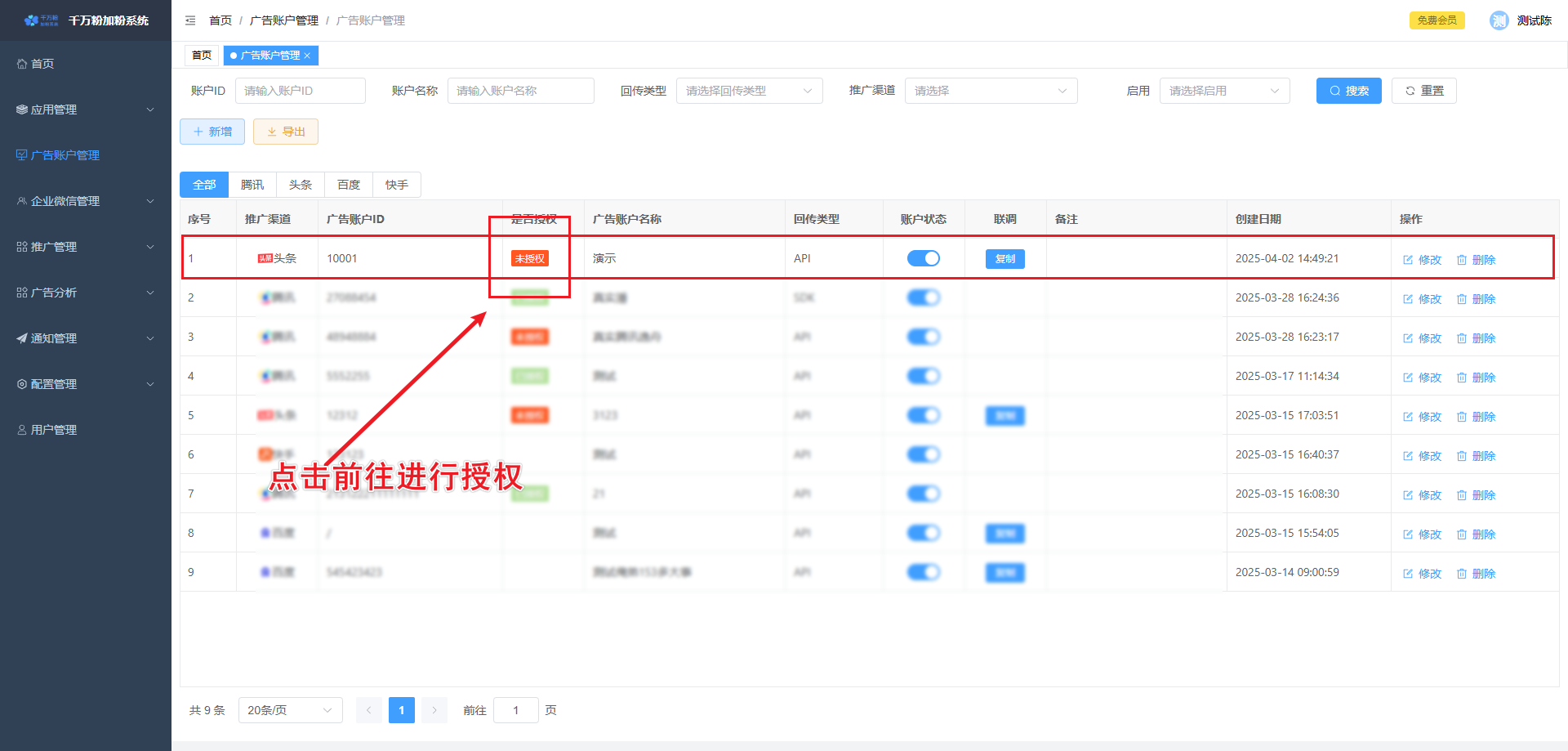
Task: Click the sidebar collapse hamburger icon
Action: (x=190, y=20)
